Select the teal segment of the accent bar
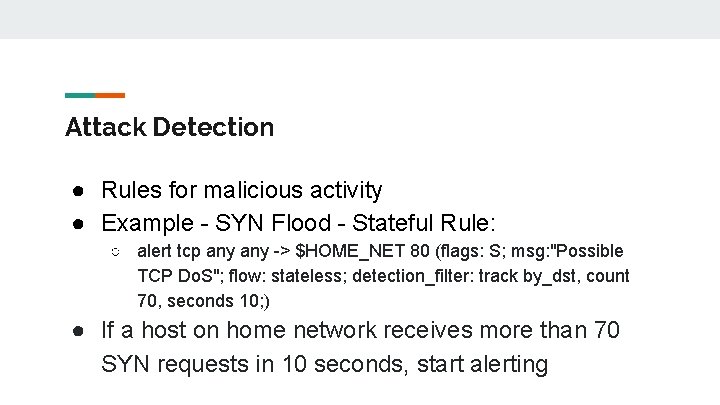Viewport: 720px width, 405px height. coord(80,96)
